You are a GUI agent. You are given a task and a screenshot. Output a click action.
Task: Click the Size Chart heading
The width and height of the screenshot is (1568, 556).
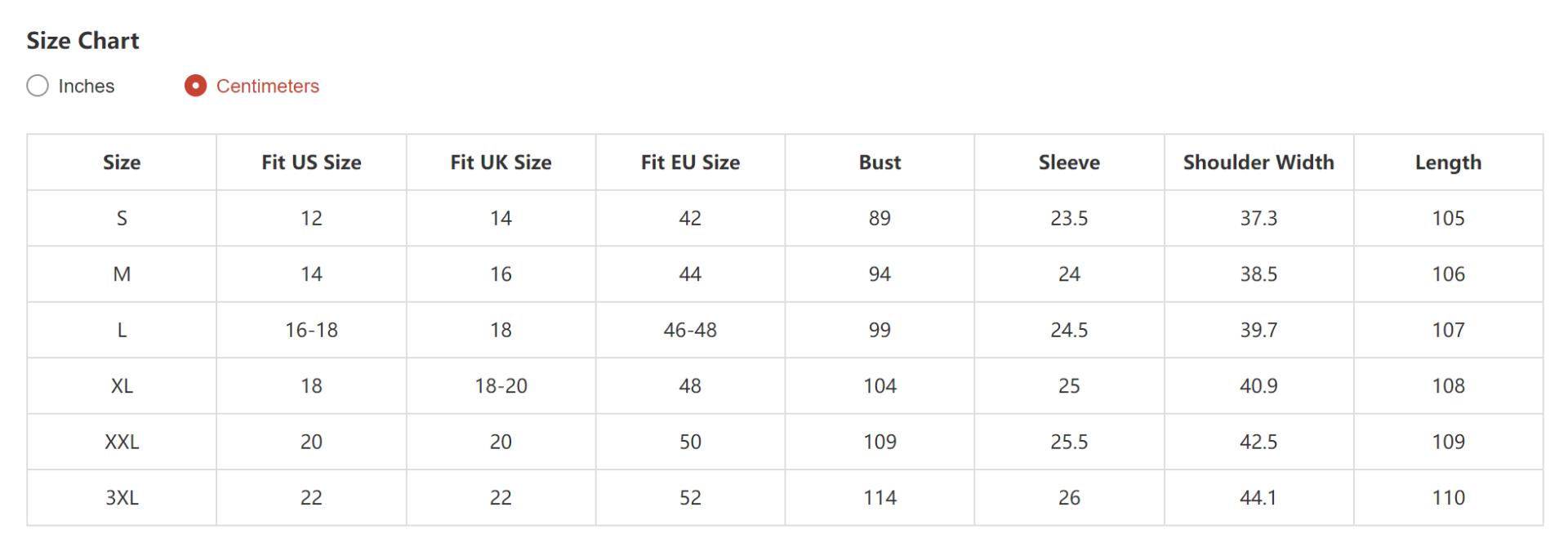click(82, 41)
